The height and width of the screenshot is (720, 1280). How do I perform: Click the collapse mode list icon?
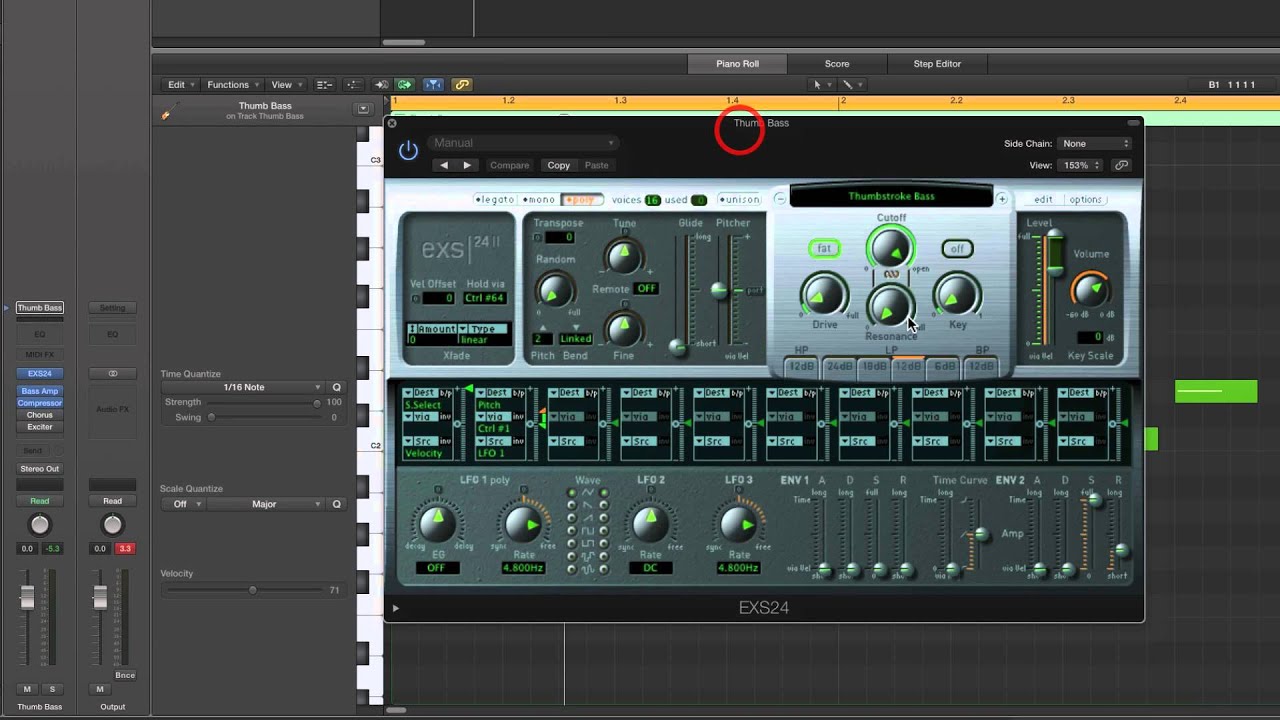pos(324,85)
